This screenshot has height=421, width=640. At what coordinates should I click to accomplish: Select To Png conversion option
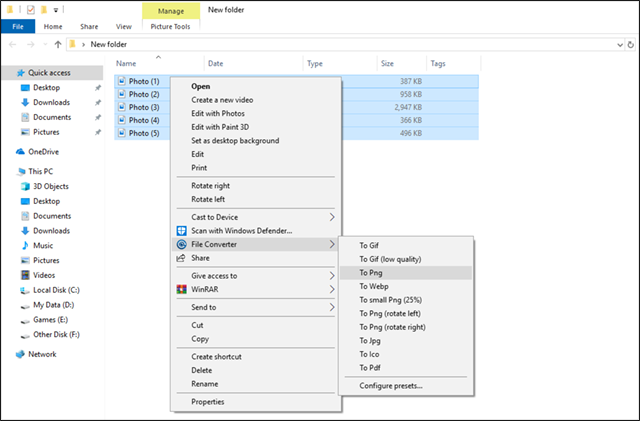pyautogui.click(x=372, y=272)
